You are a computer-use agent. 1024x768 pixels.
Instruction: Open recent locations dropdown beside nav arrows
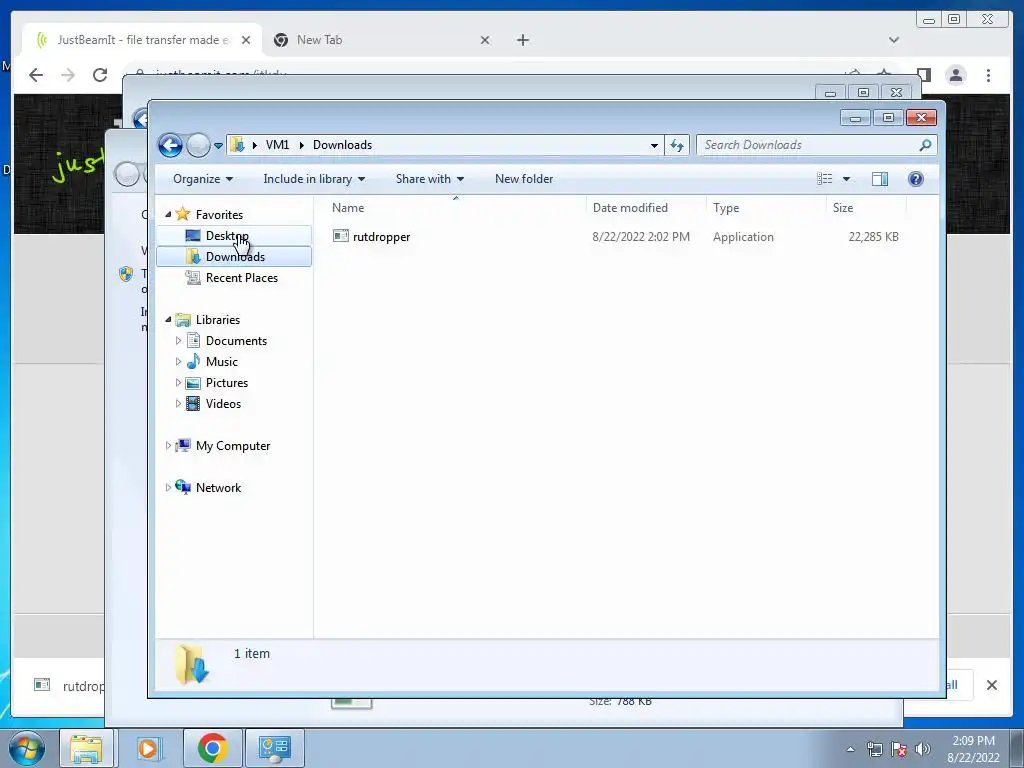[218, 146]
